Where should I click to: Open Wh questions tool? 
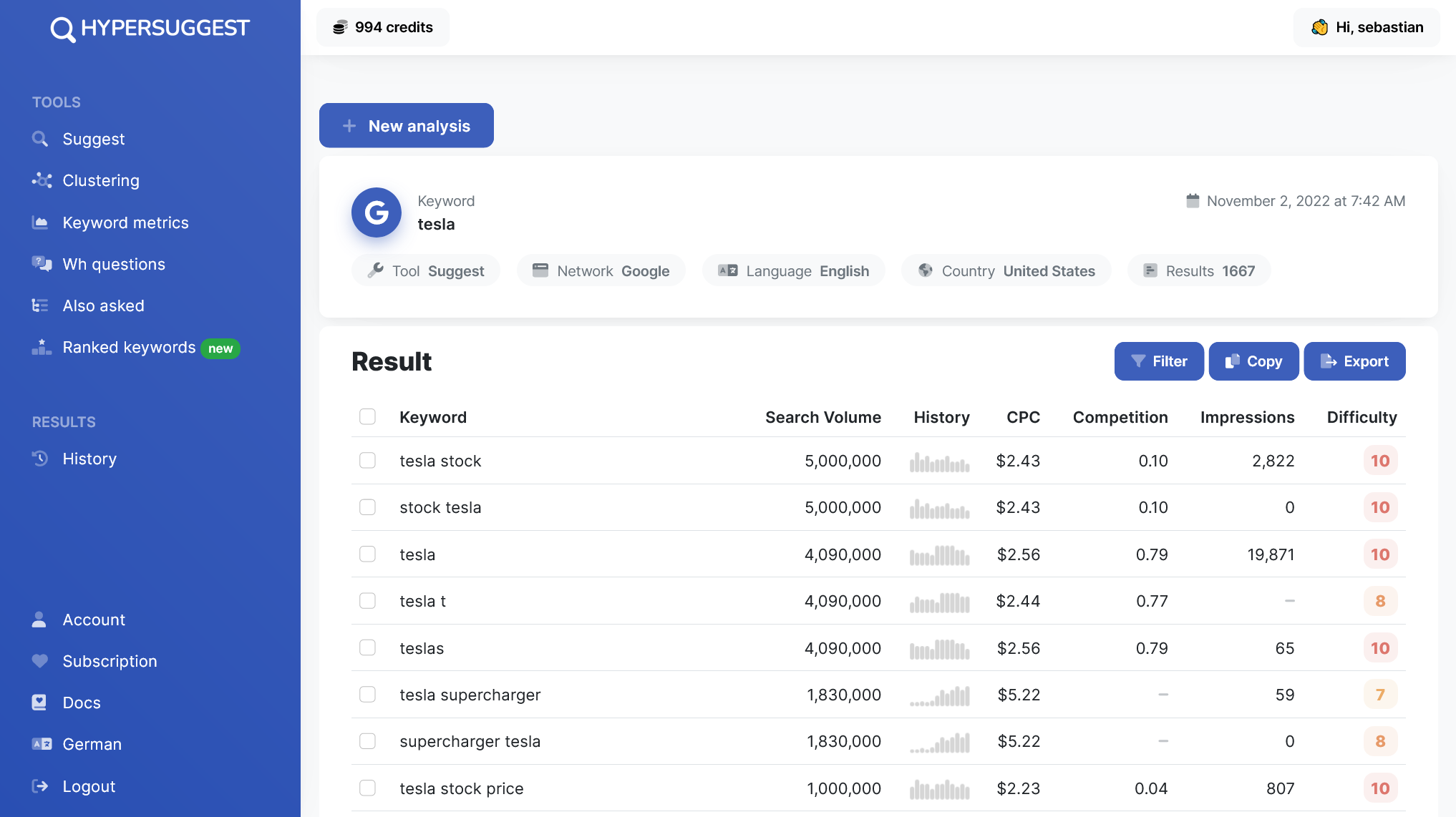point(113,264)
